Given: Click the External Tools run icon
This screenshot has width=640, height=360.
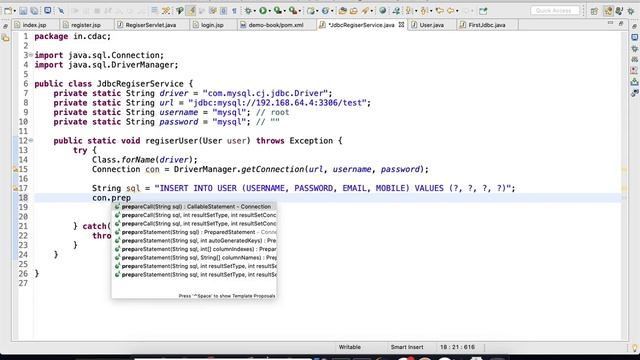Looking at the screenshot, I should tap(292, 11).
